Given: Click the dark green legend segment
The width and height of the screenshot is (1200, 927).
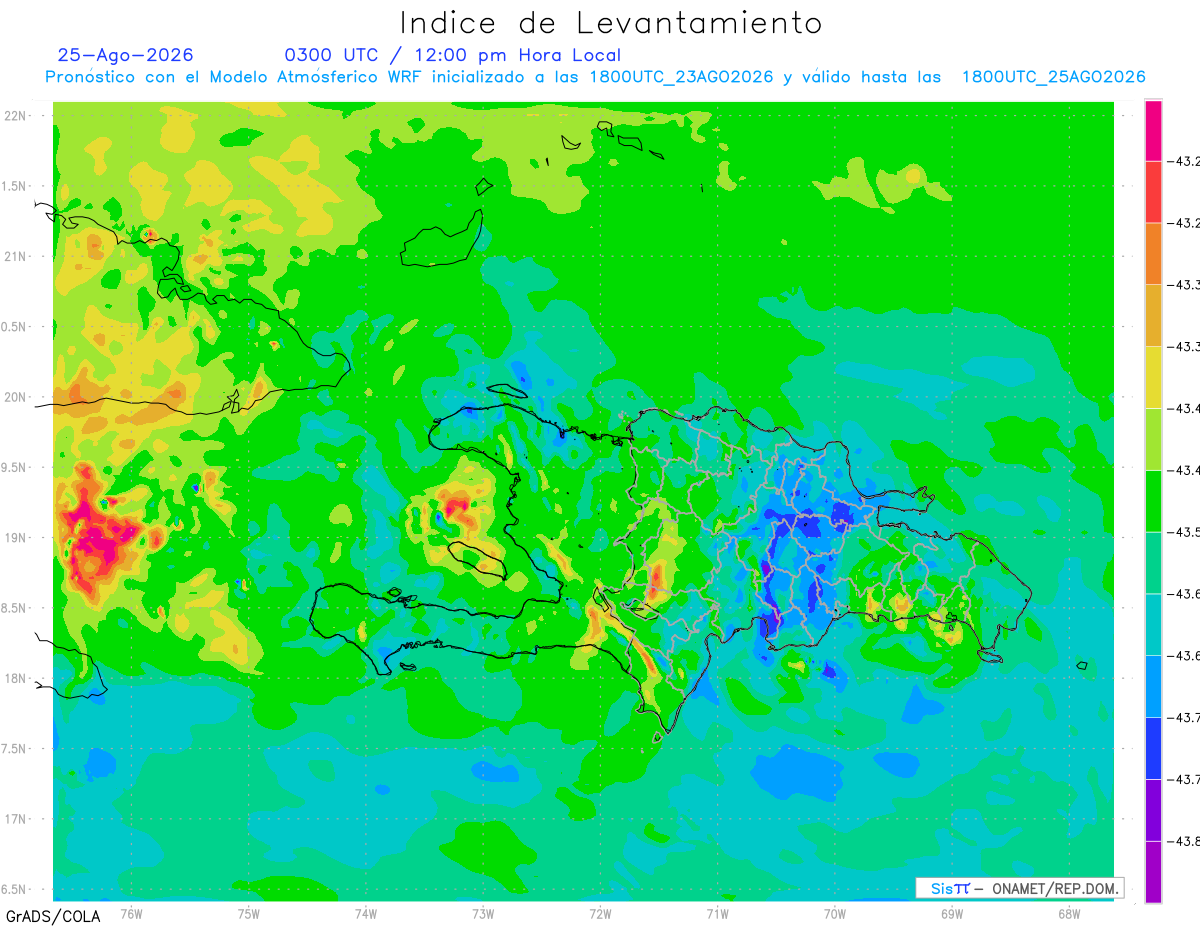Looking at the screenshot, I should [x=1153, y=500].
